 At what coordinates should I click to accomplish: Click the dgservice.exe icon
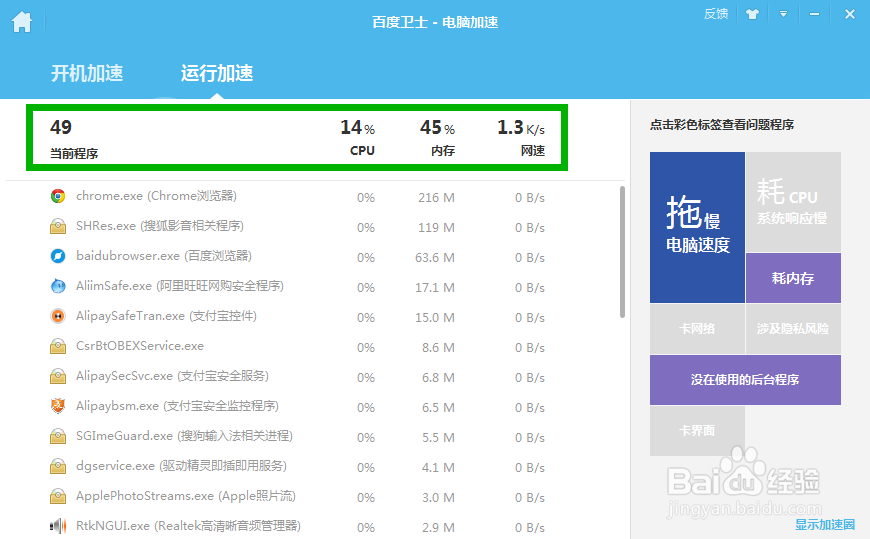tap(58, 466)
